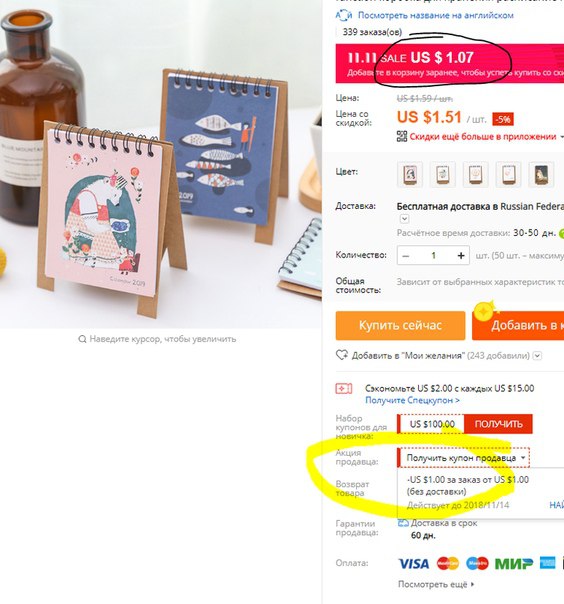This screenshot has width=564, height=604.
Task: Decrease quantity with the minus button
Action: [406, 255]
